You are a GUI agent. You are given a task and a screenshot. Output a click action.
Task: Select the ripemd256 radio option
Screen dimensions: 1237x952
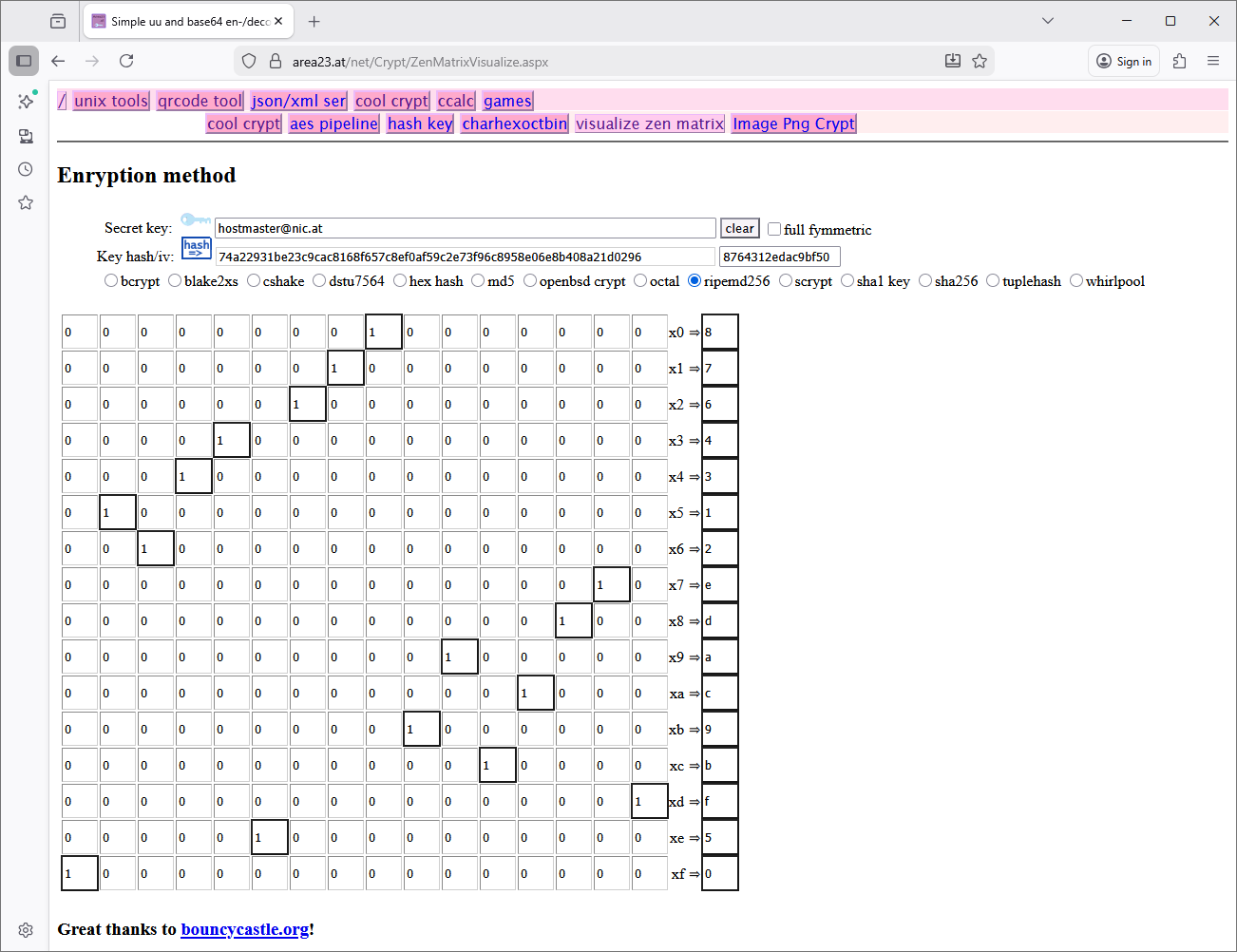pos(695,280)
